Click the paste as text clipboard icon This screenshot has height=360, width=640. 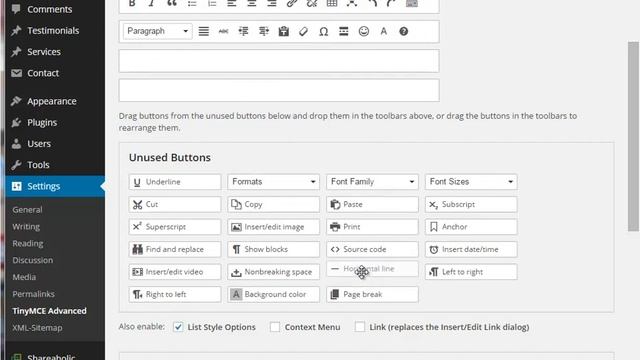pyautogui.click(x=284, y=31)
